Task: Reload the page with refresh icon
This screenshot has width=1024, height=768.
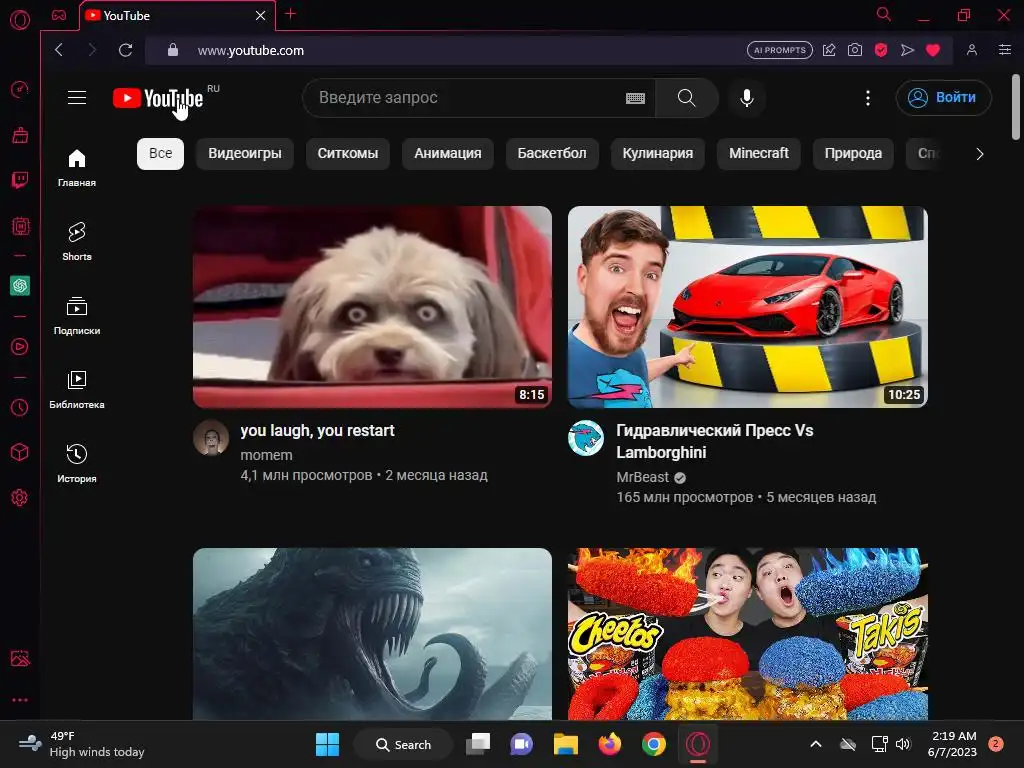Action: [x=125, y=50]
